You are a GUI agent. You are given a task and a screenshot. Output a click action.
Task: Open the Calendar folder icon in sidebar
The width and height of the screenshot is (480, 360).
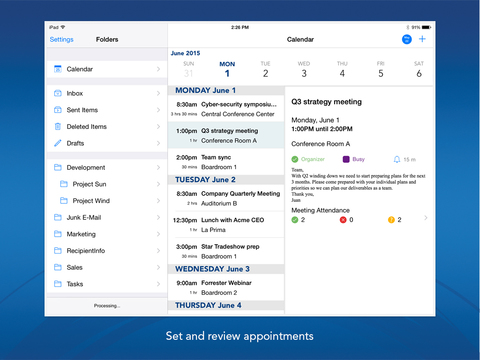[x=58, y=69]
